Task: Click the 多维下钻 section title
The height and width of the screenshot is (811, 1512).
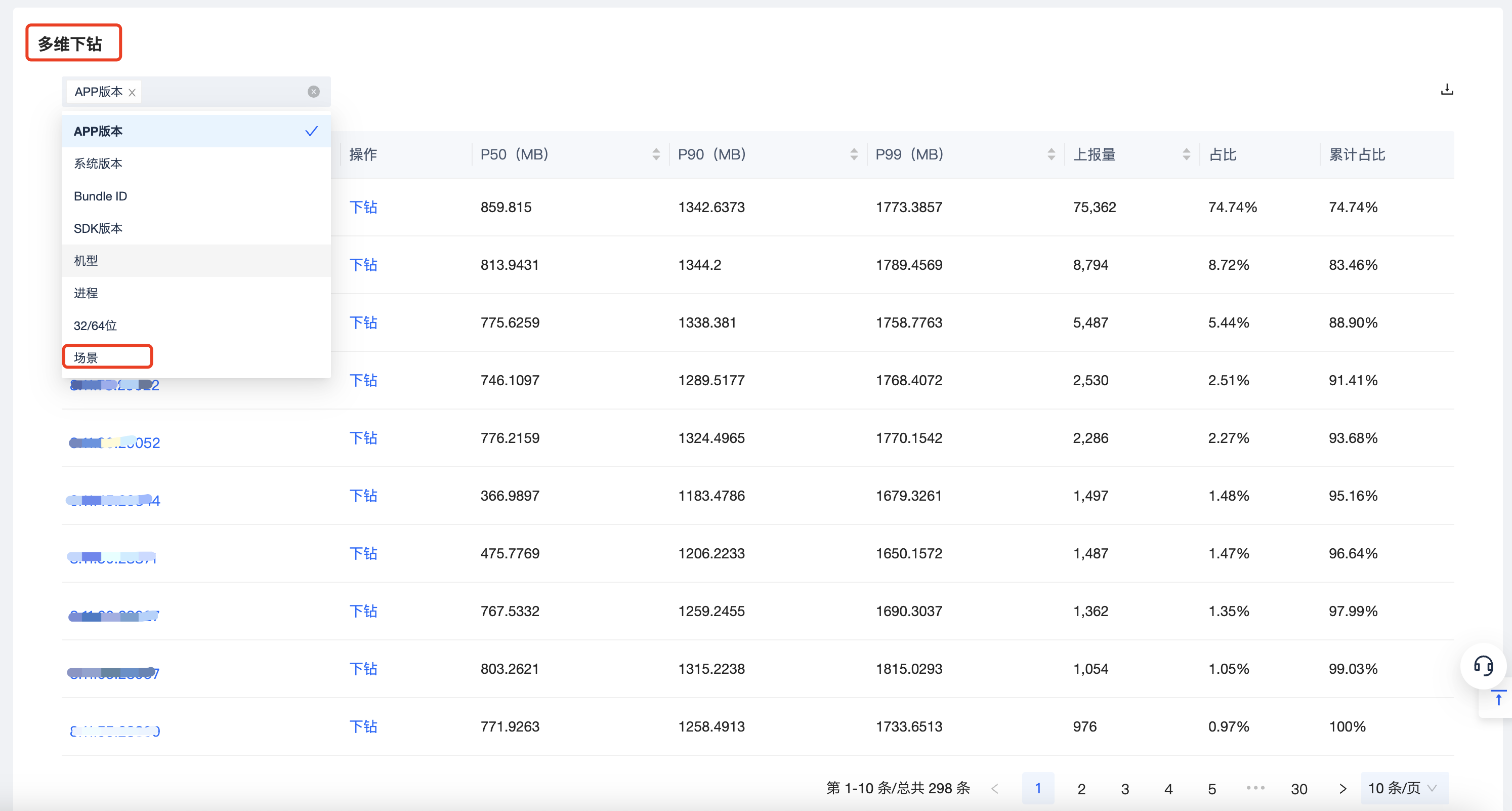Action: coord(70,44)
